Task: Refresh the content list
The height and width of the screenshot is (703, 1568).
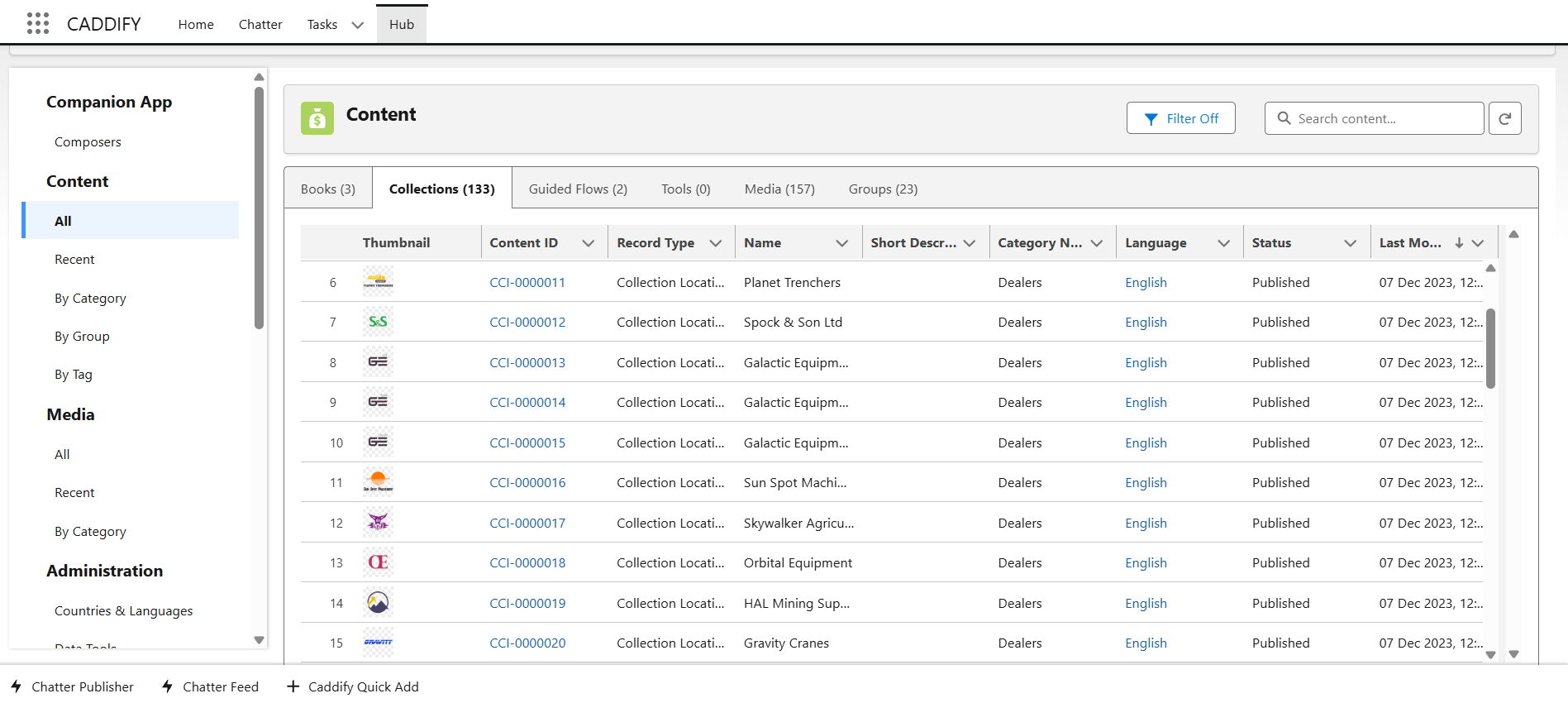Action: point(1504,118)
